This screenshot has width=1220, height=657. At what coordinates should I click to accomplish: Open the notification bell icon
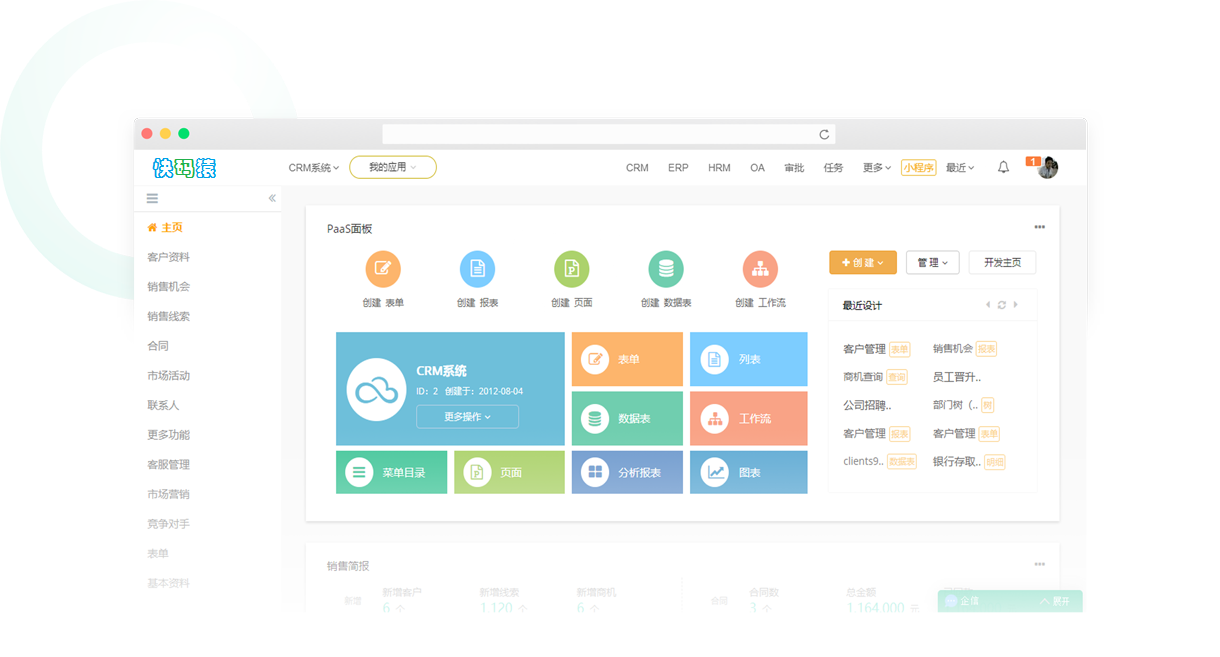(x=1003, y=168)
